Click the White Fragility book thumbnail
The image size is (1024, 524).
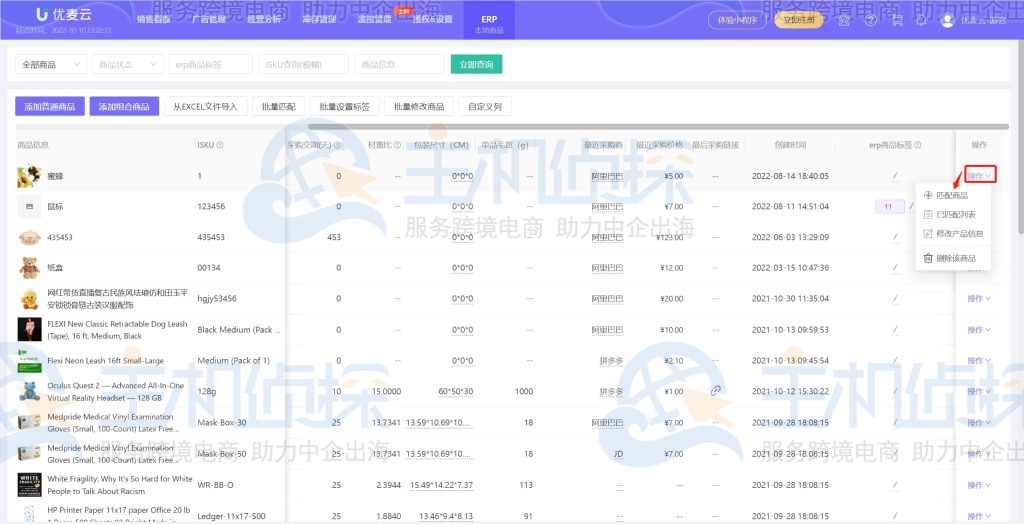[29, 485]
